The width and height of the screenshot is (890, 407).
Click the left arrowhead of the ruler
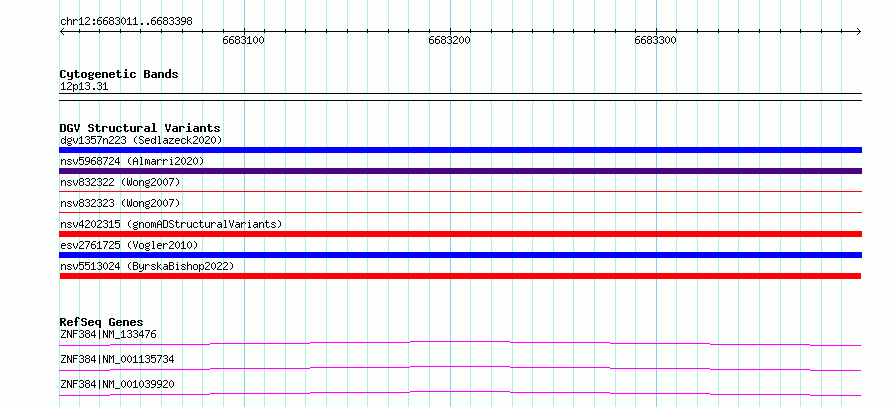click(x=62, y=31)
